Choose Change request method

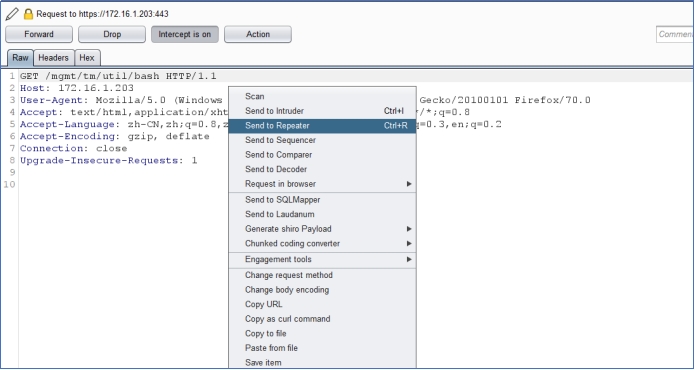[x=322, y=275]
